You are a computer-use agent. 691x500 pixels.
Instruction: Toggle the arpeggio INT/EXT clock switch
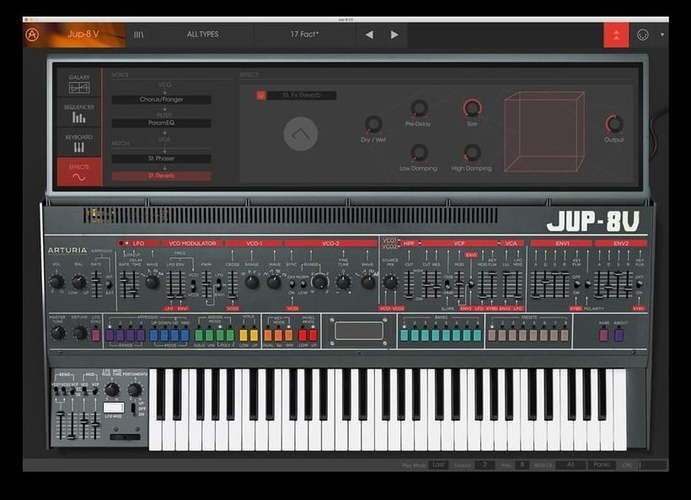[x=108, y=284]
